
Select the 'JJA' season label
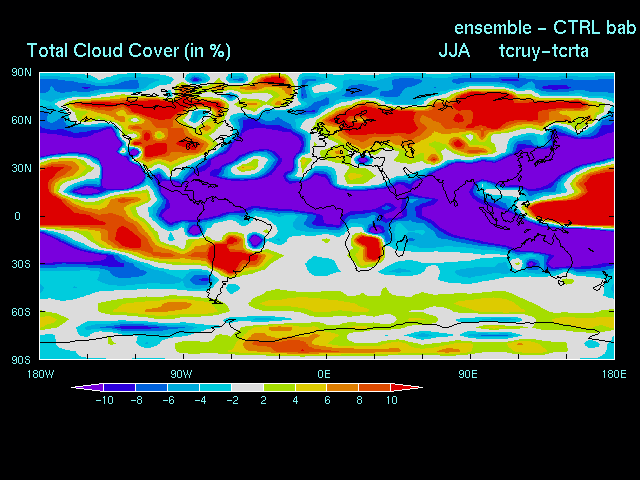(x=455, y=50)
